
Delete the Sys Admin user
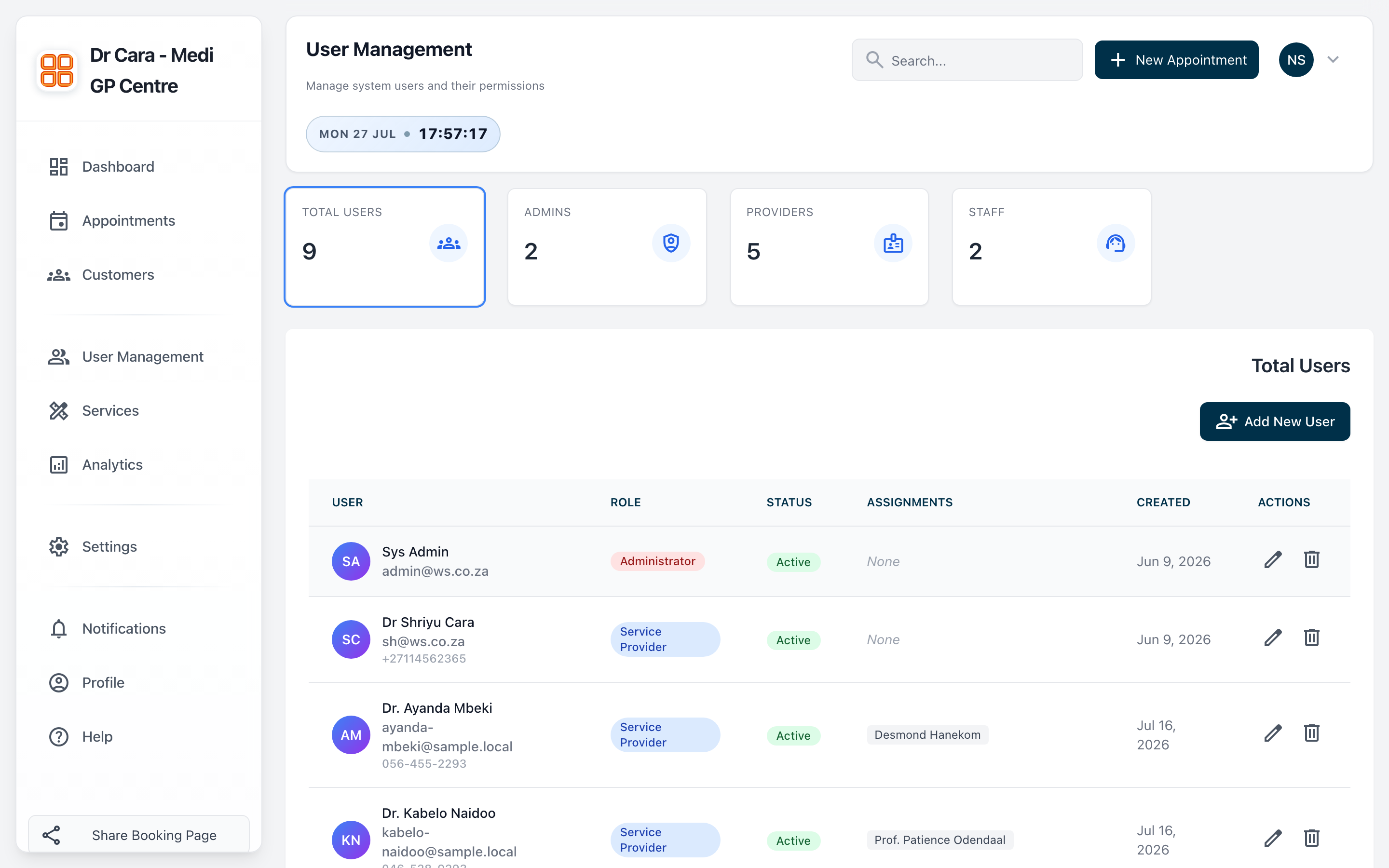click(x=1311, y=560)
